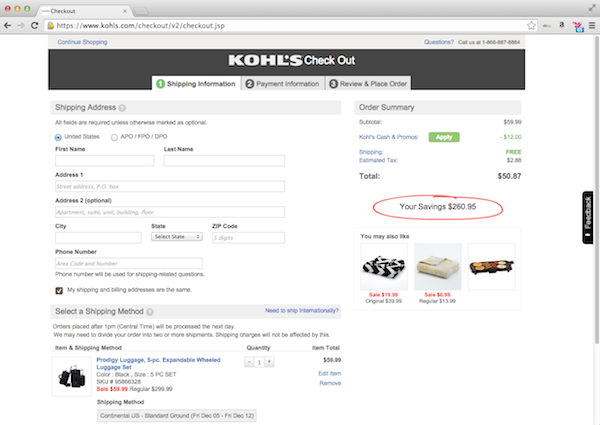600x425 pixels.
Task: Remove the luggage item from order
Action: click(330, 383)
